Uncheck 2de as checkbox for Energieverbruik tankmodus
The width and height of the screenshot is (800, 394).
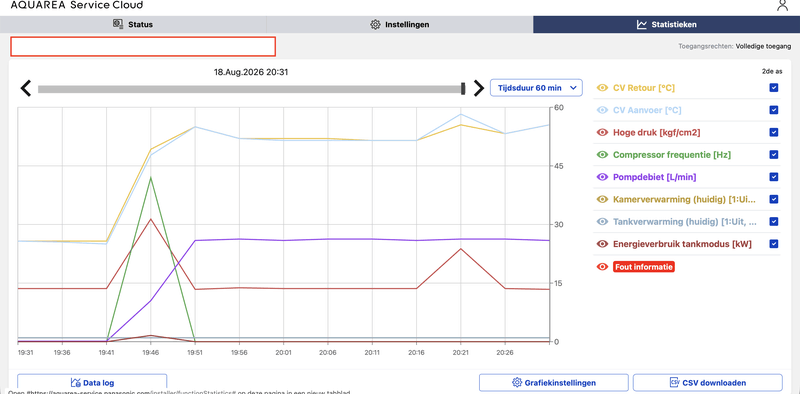click(774, 244)
